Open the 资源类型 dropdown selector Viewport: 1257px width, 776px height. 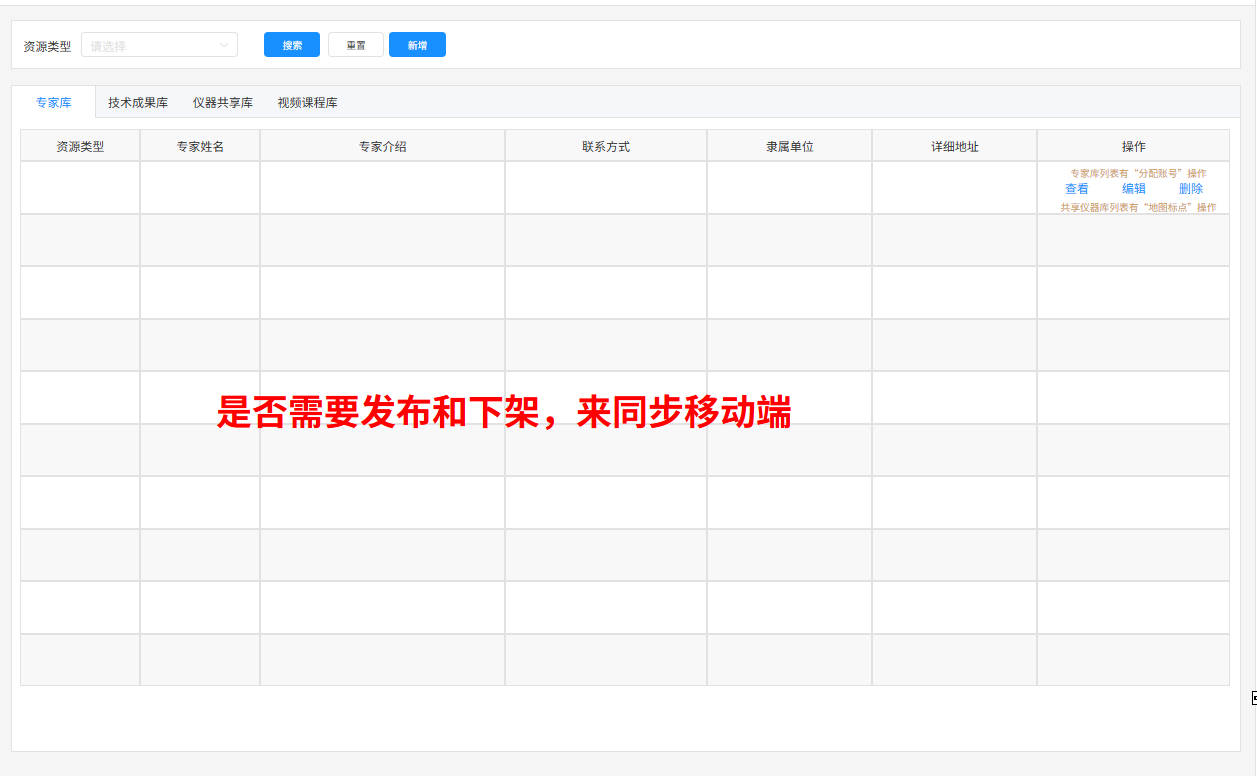click(x=159, y=45)
